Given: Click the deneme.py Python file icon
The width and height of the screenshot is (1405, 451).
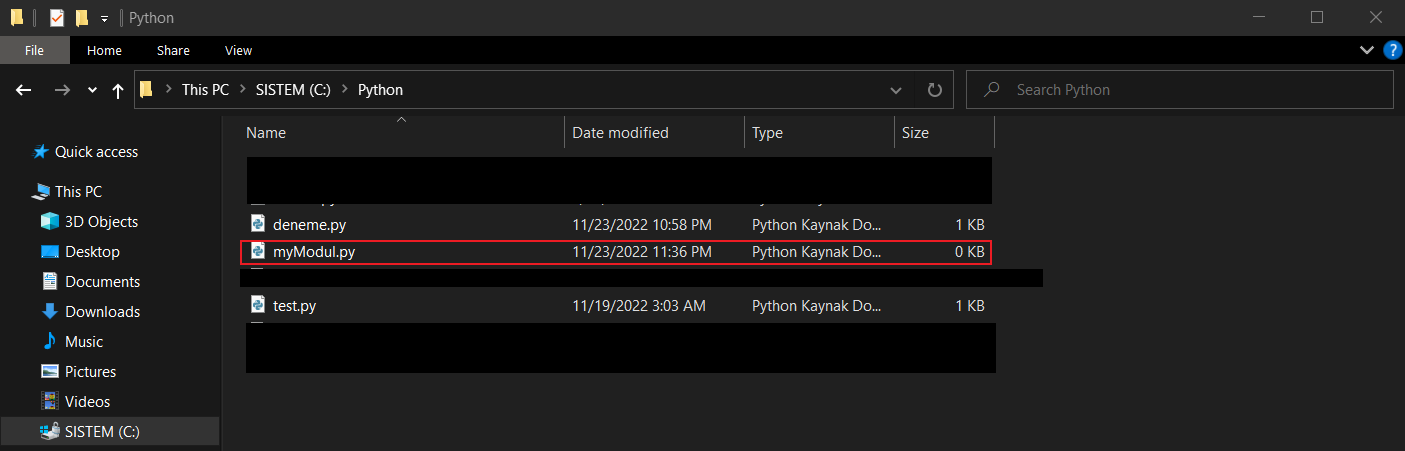Looking at the screenshot, I should tap(257, 224).
